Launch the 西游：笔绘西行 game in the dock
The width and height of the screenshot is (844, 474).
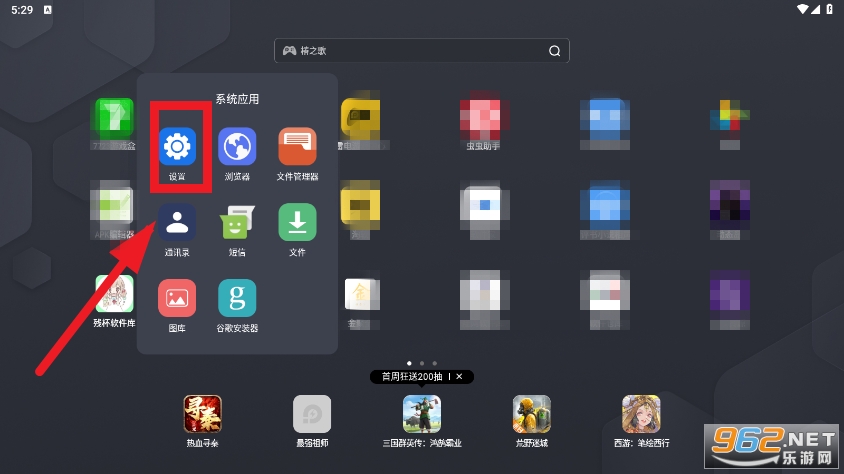coord(641,414)
